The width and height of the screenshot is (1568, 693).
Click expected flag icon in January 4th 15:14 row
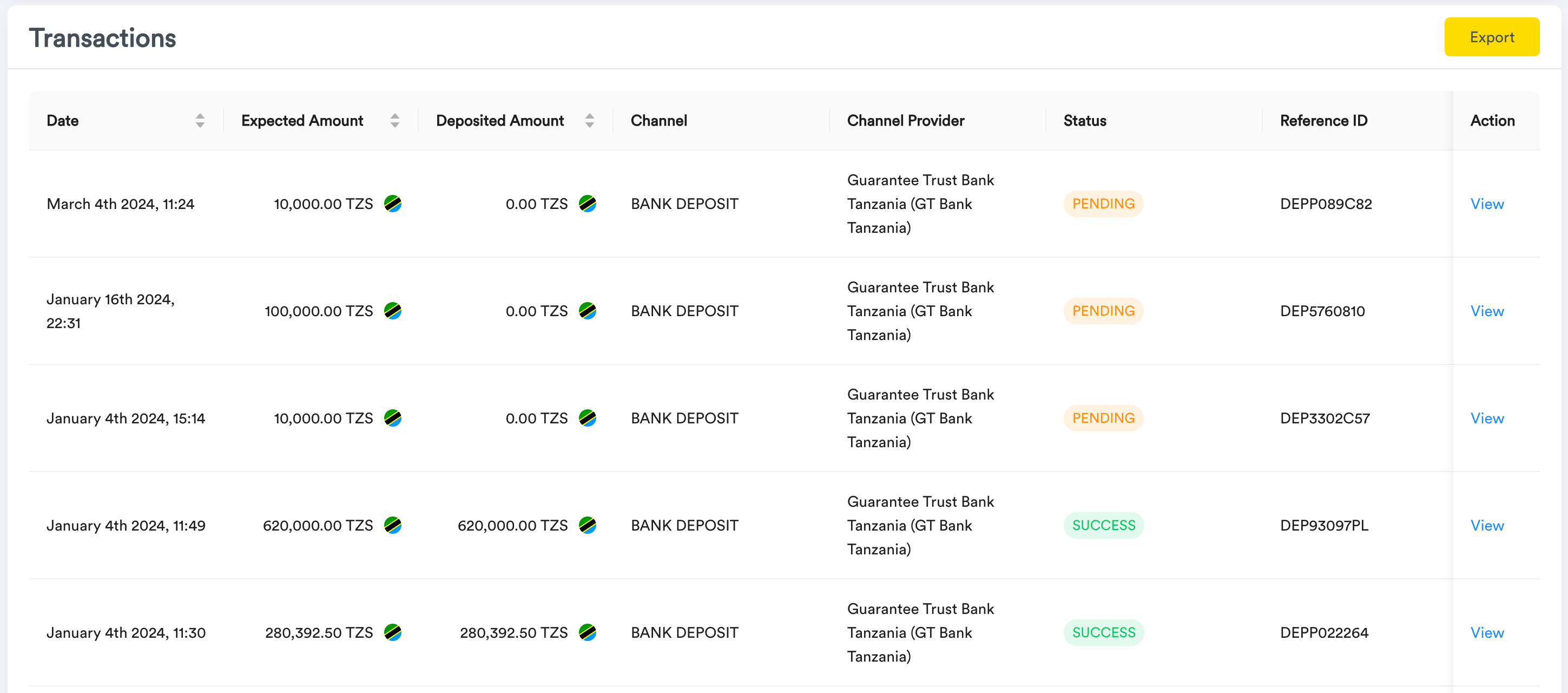coord(393,419)
